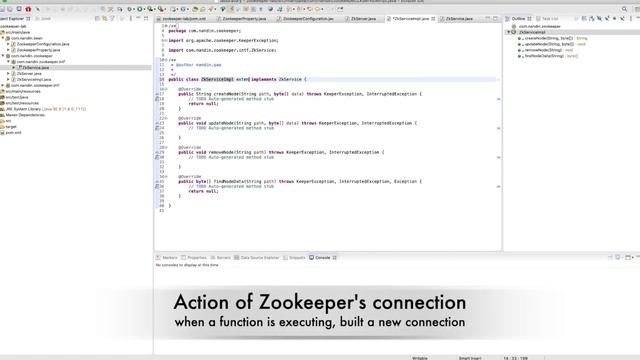Collapse com.nandin.zookeeper package node
The height and width of the screenshot is (360, 640).
click(x=3, y=56)
